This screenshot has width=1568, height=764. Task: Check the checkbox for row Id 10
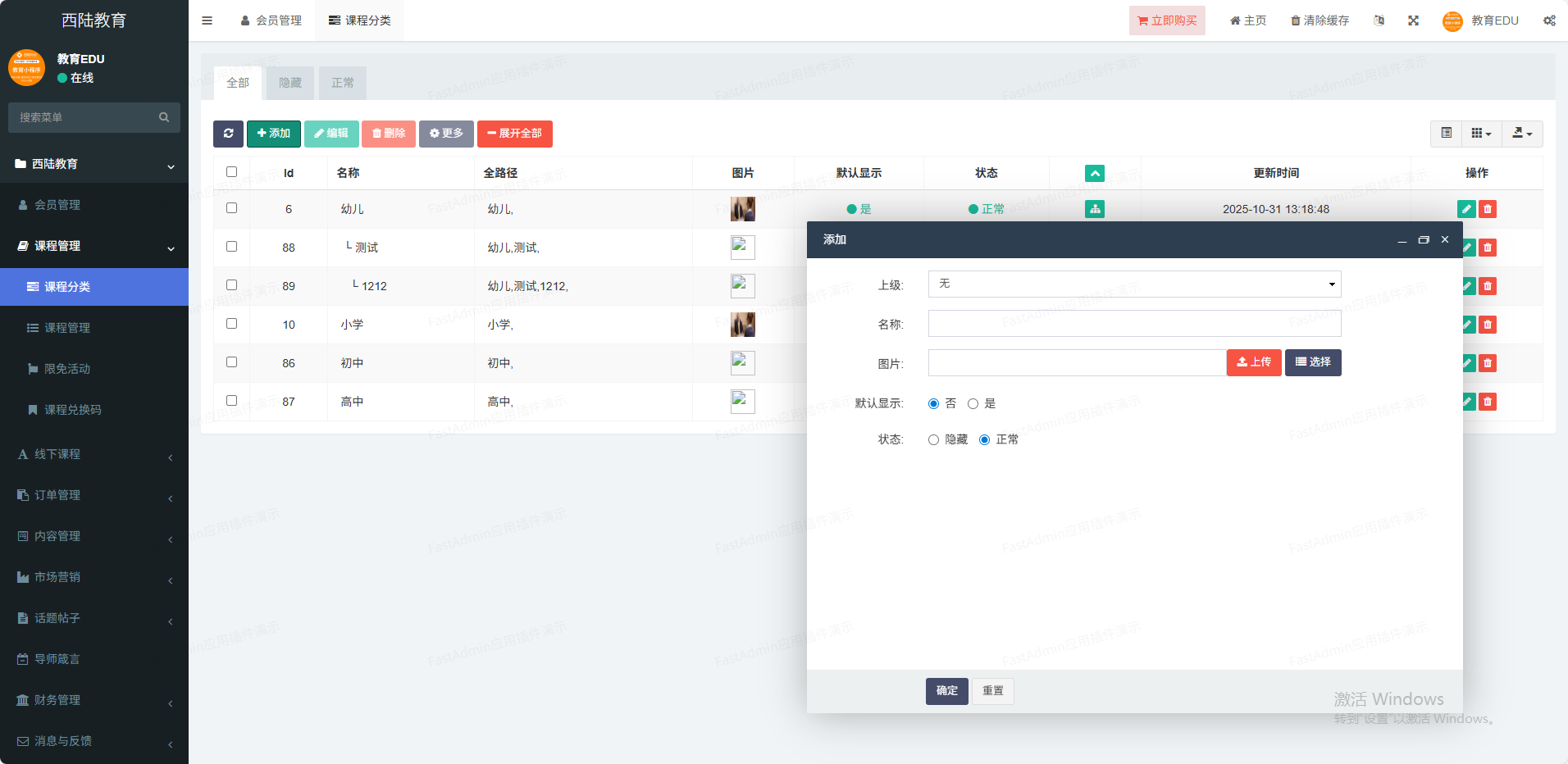coord(231,324)
